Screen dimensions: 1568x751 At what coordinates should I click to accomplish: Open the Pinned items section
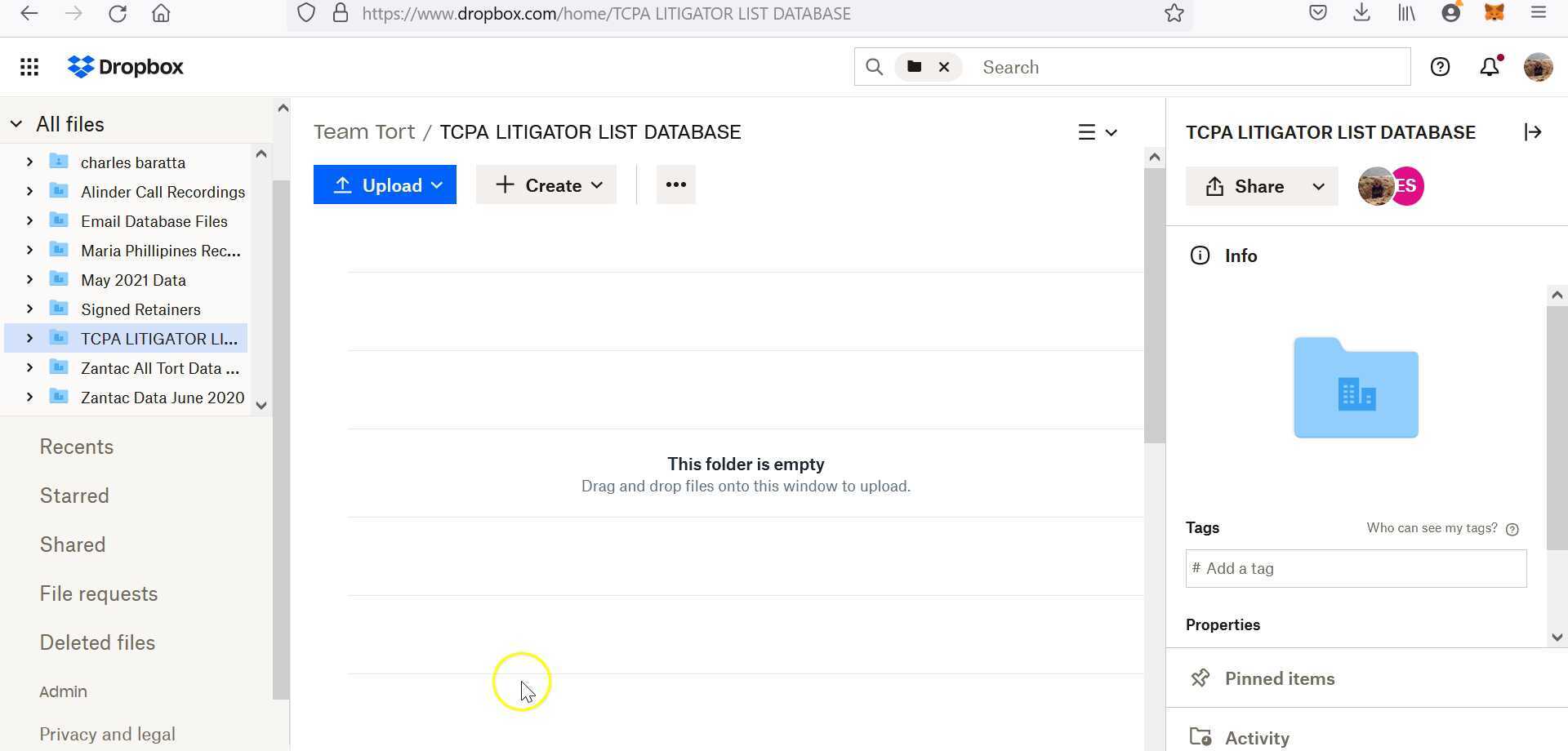click(1279, 678)
